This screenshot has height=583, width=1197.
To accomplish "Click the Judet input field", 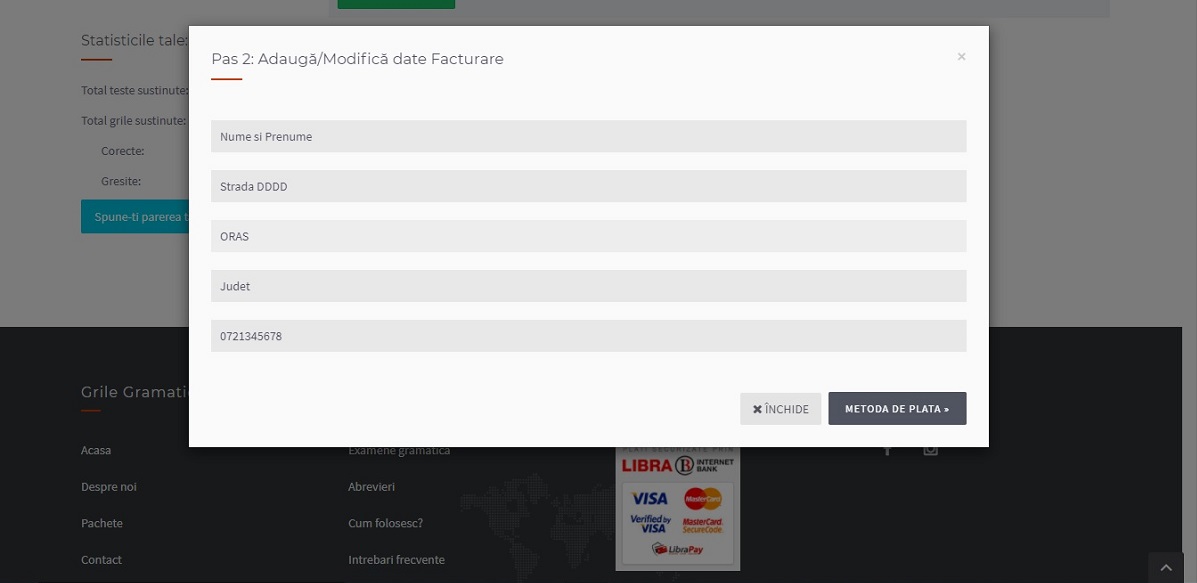I will (x=588, y=286).
